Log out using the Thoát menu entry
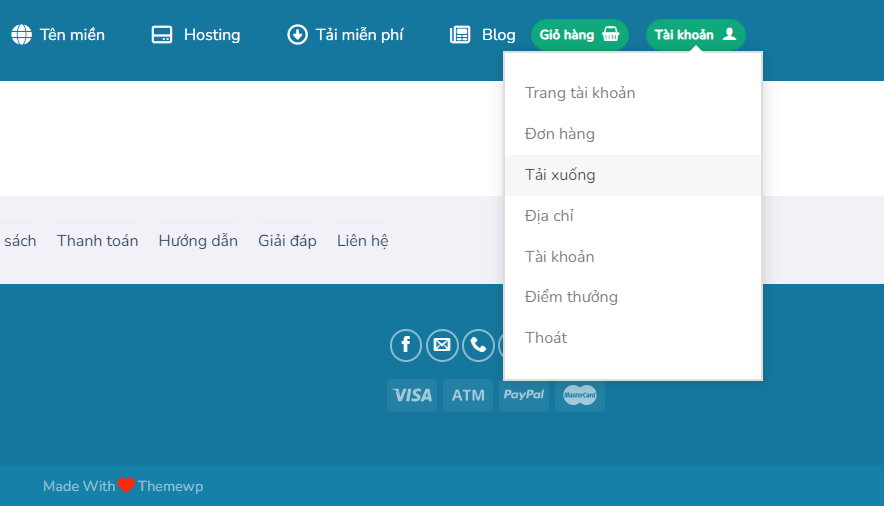The height and width of the screenshot is (506, 884). (546, 338)
